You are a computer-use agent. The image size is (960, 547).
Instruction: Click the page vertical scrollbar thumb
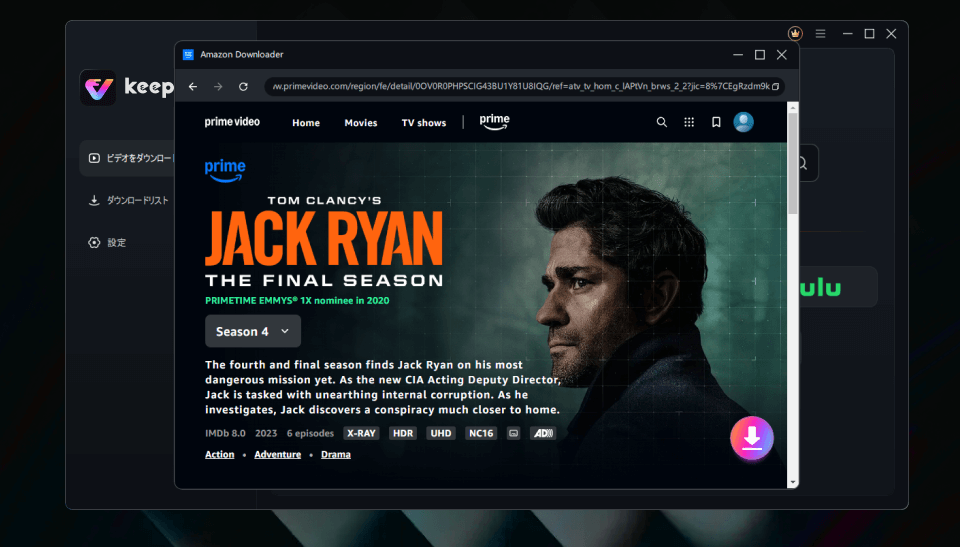coord(793,163)
